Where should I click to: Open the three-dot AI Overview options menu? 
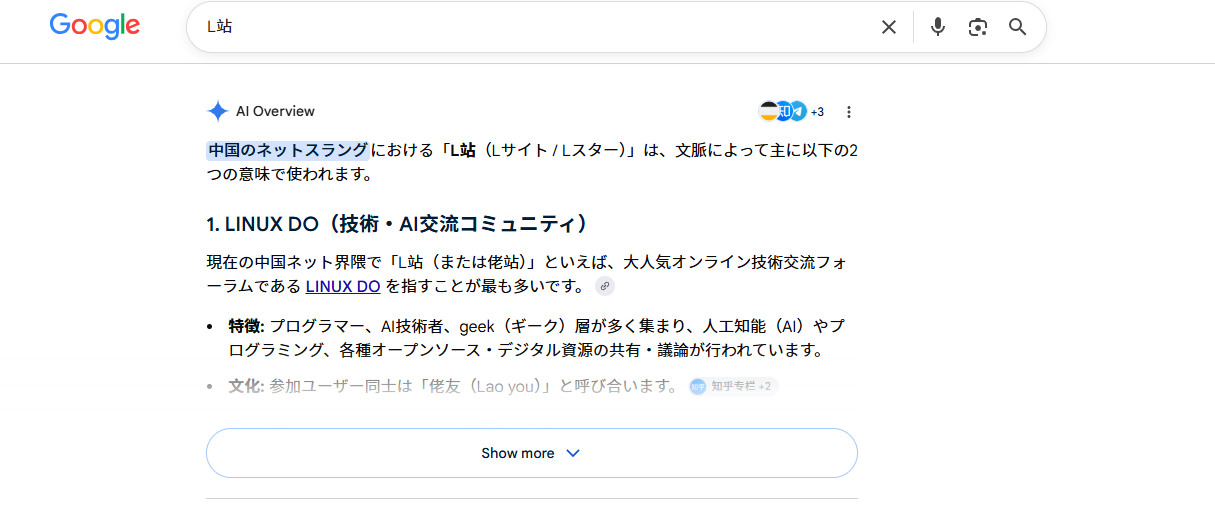[x=849, y=112]
